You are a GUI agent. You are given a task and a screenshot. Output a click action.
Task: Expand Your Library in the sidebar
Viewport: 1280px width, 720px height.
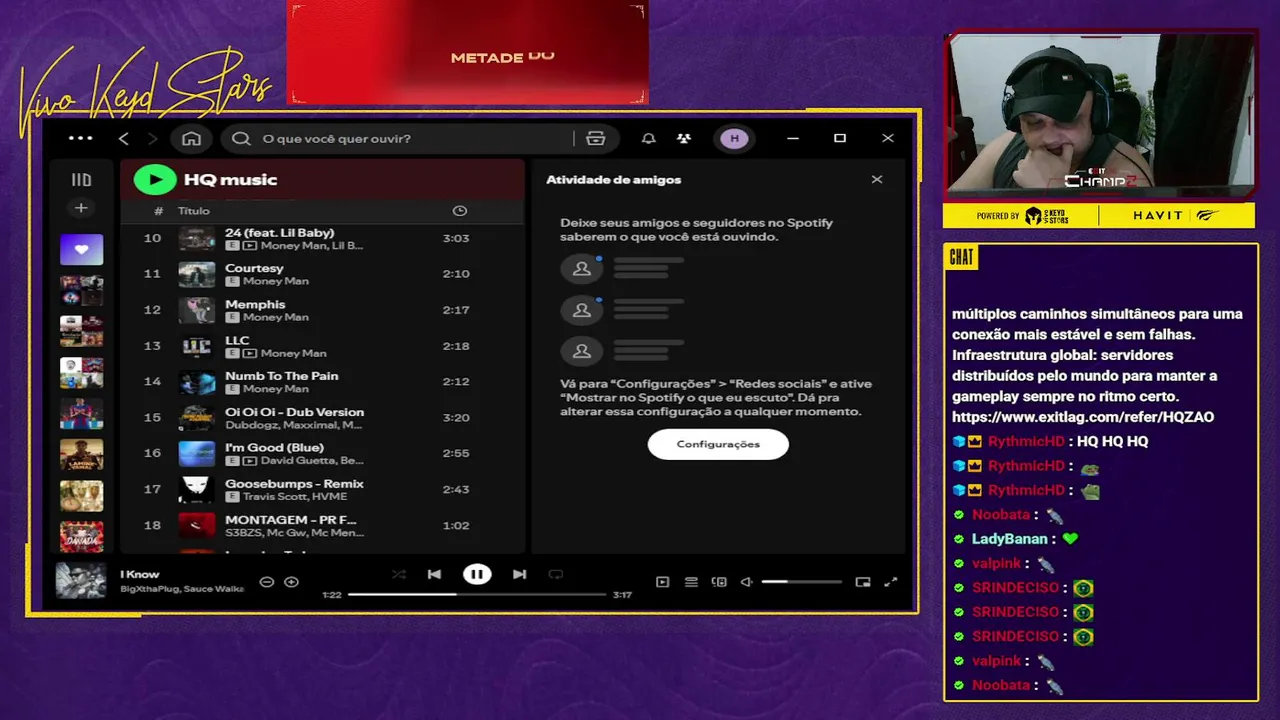point(81,180)
